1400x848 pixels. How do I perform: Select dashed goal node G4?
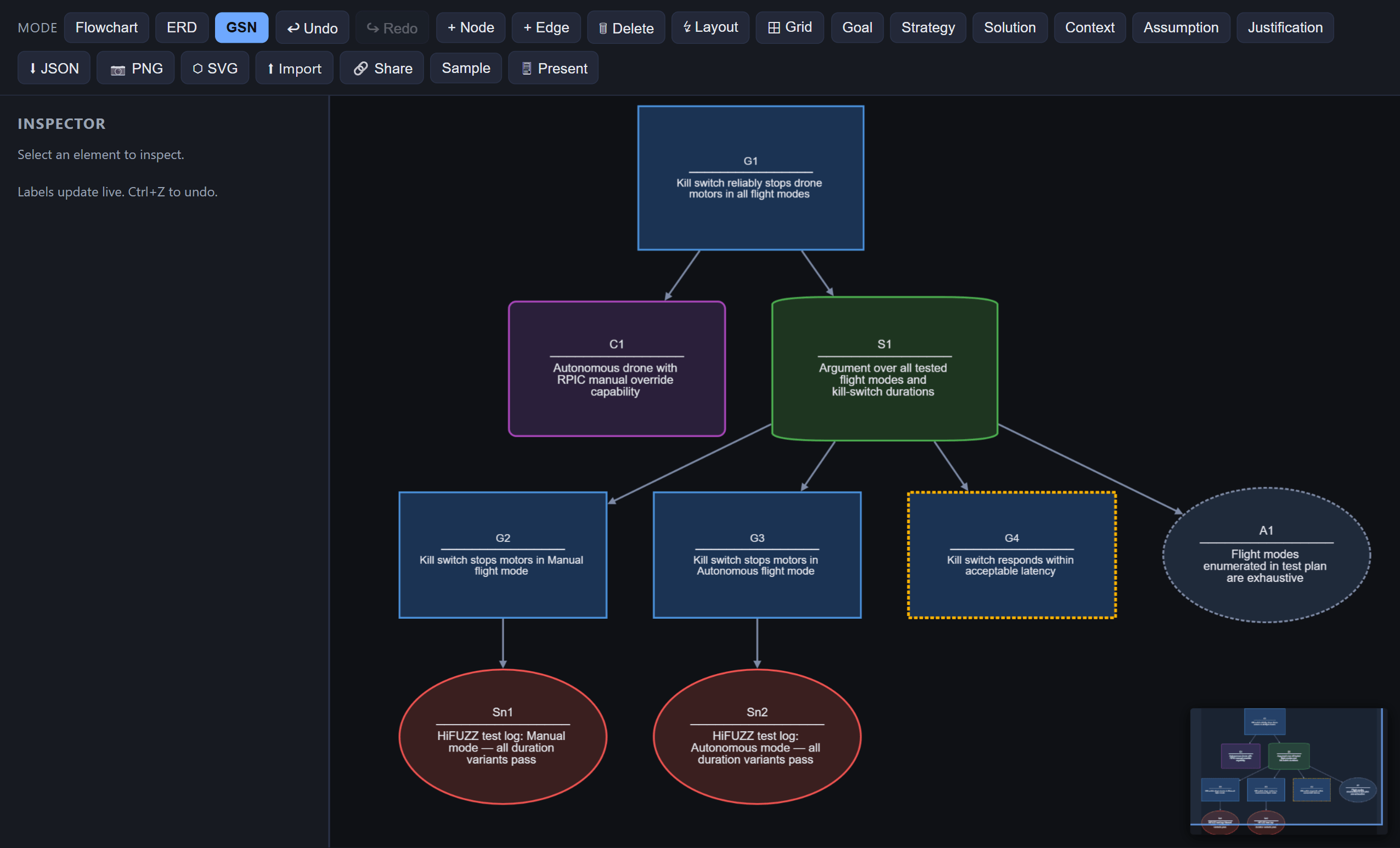point(1012,555)
